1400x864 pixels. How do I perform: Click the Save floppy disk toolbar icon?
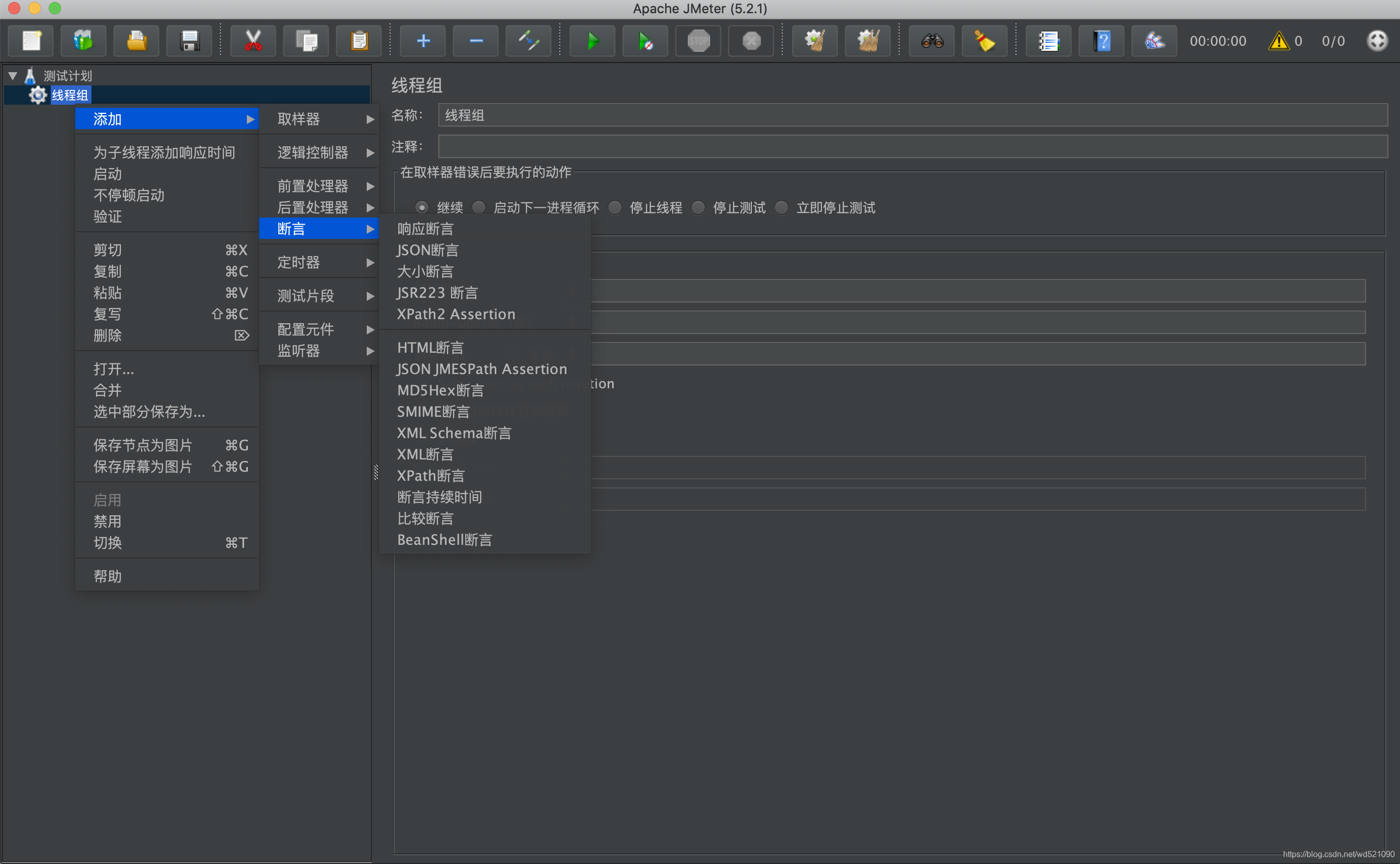tap(189, 41)
